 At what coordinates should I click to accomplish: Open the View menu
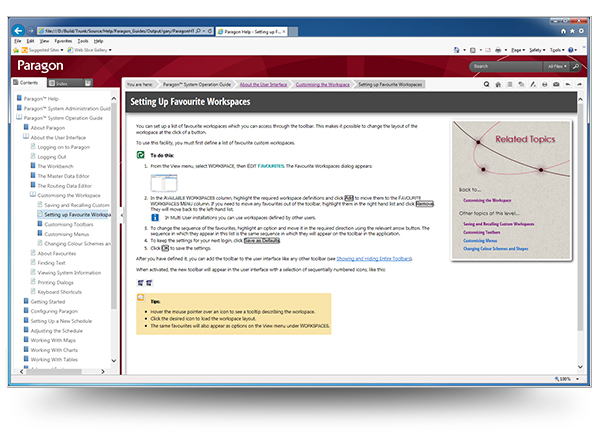44,41
